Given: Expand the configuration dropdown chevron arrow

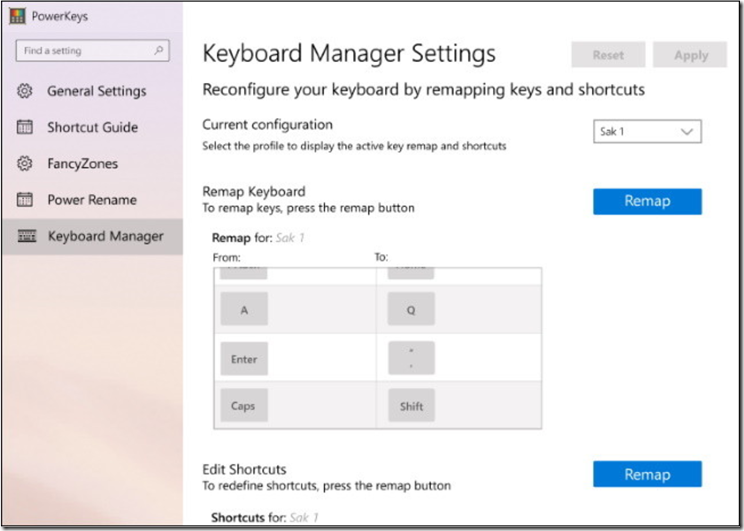Looking at the screenshot, I should [686, 131].
